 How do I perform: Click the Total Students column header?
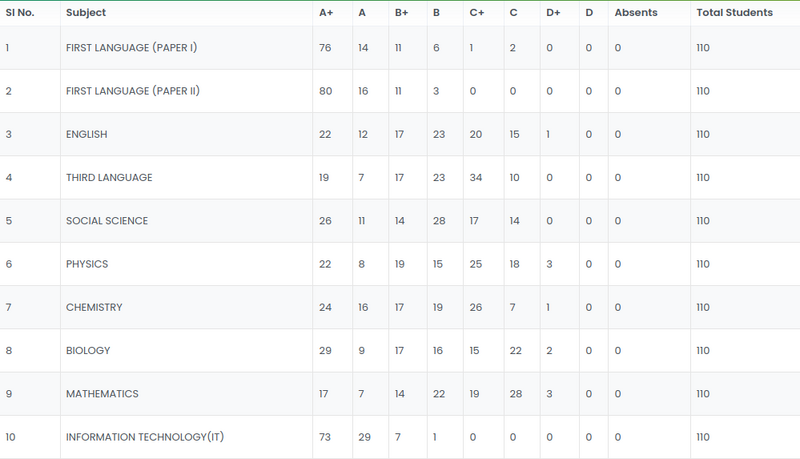[x=734, y=13]
